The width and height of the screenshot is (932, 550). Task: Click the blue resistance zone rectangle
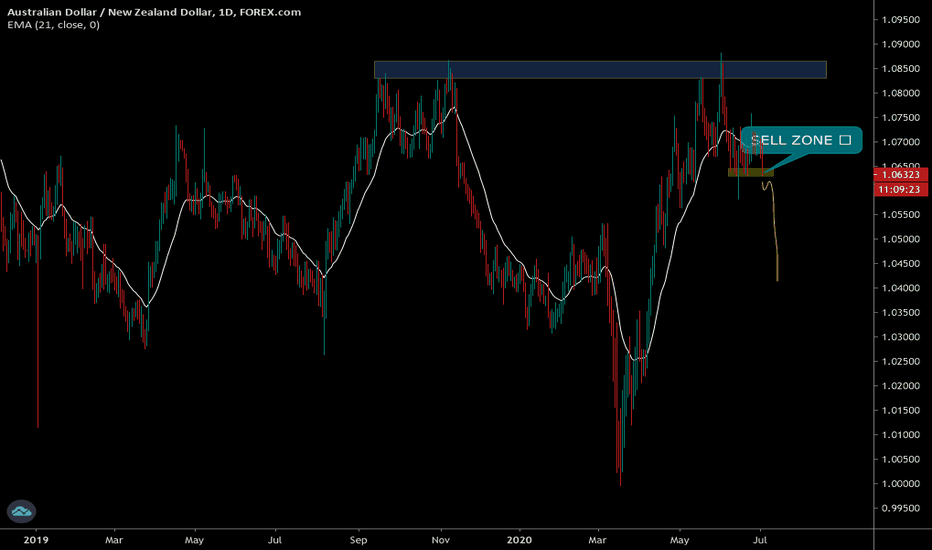(x=600, y=70)
